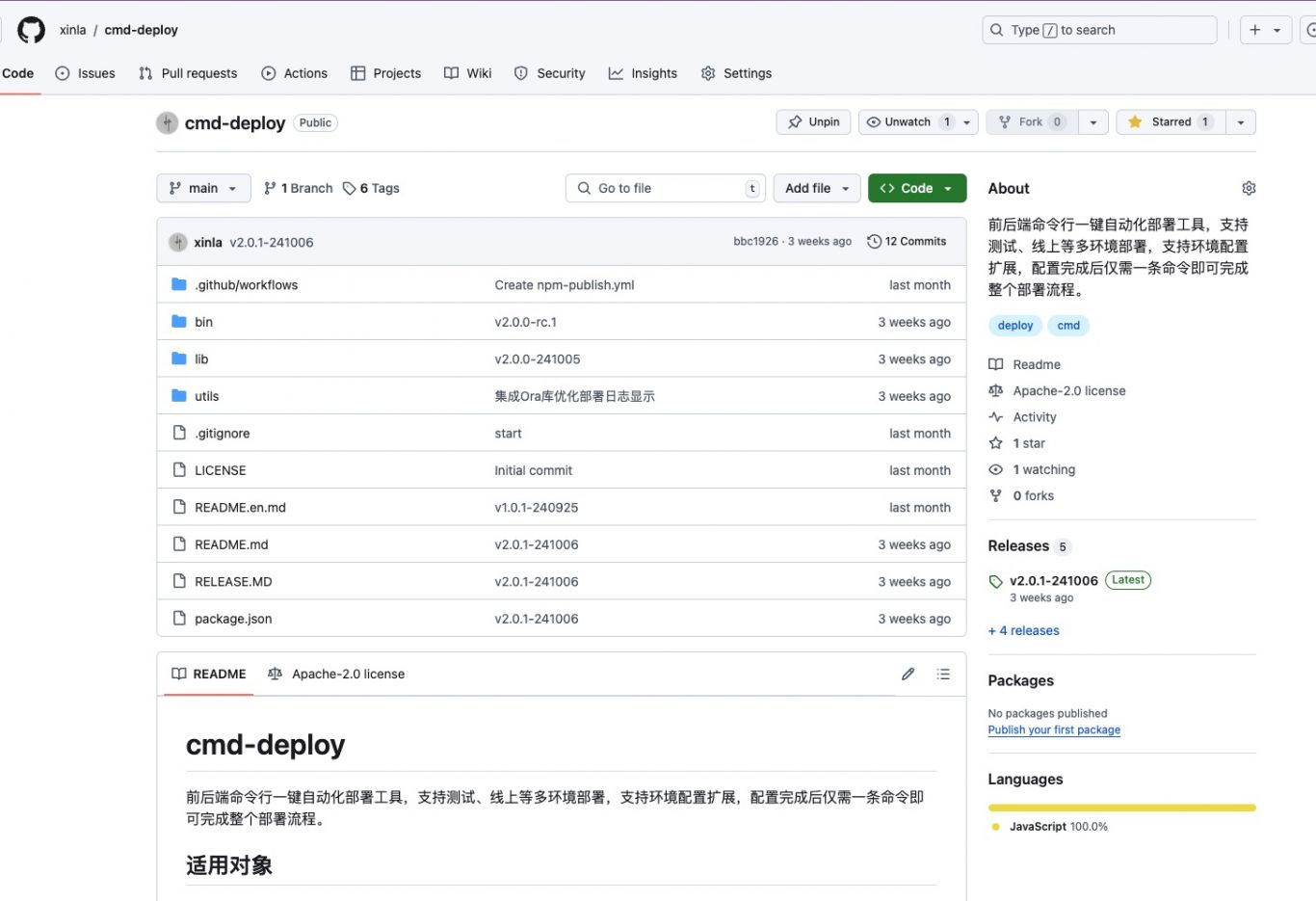Click the fork icon beside 0 forks
The image size is (1316, 901).
pyautogui.click(x=996, y=495)
